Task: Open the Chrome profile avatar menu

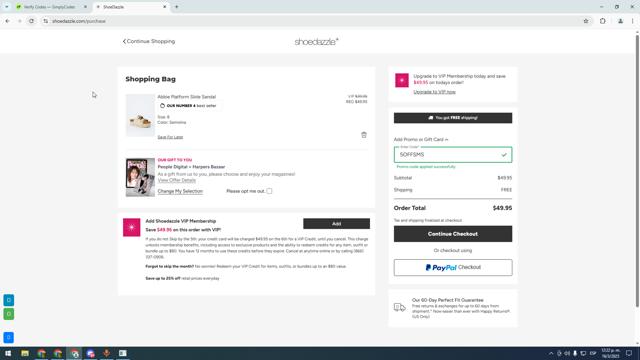Action: tap(620, 21)
